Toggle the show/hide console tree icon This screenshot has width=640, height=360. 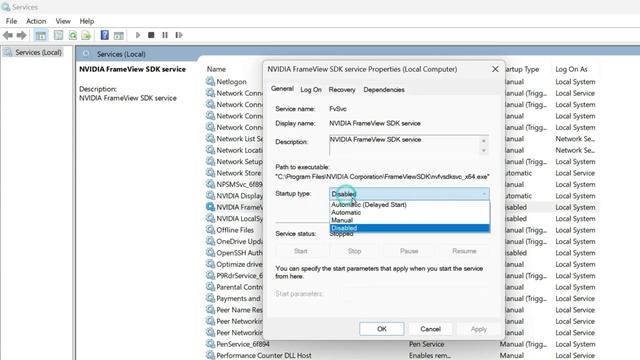tap(41, 36)
